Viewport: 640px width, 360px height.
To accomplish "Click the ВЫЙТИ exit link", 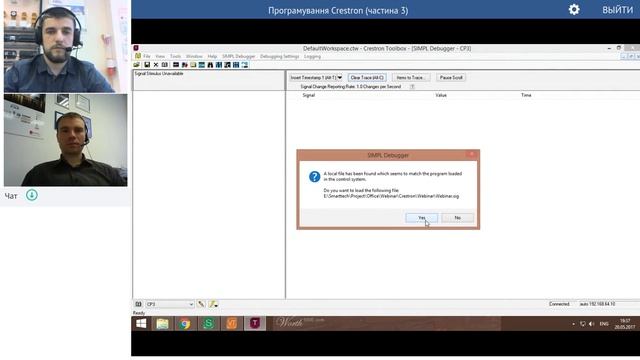I will click(x=618, y=10).
